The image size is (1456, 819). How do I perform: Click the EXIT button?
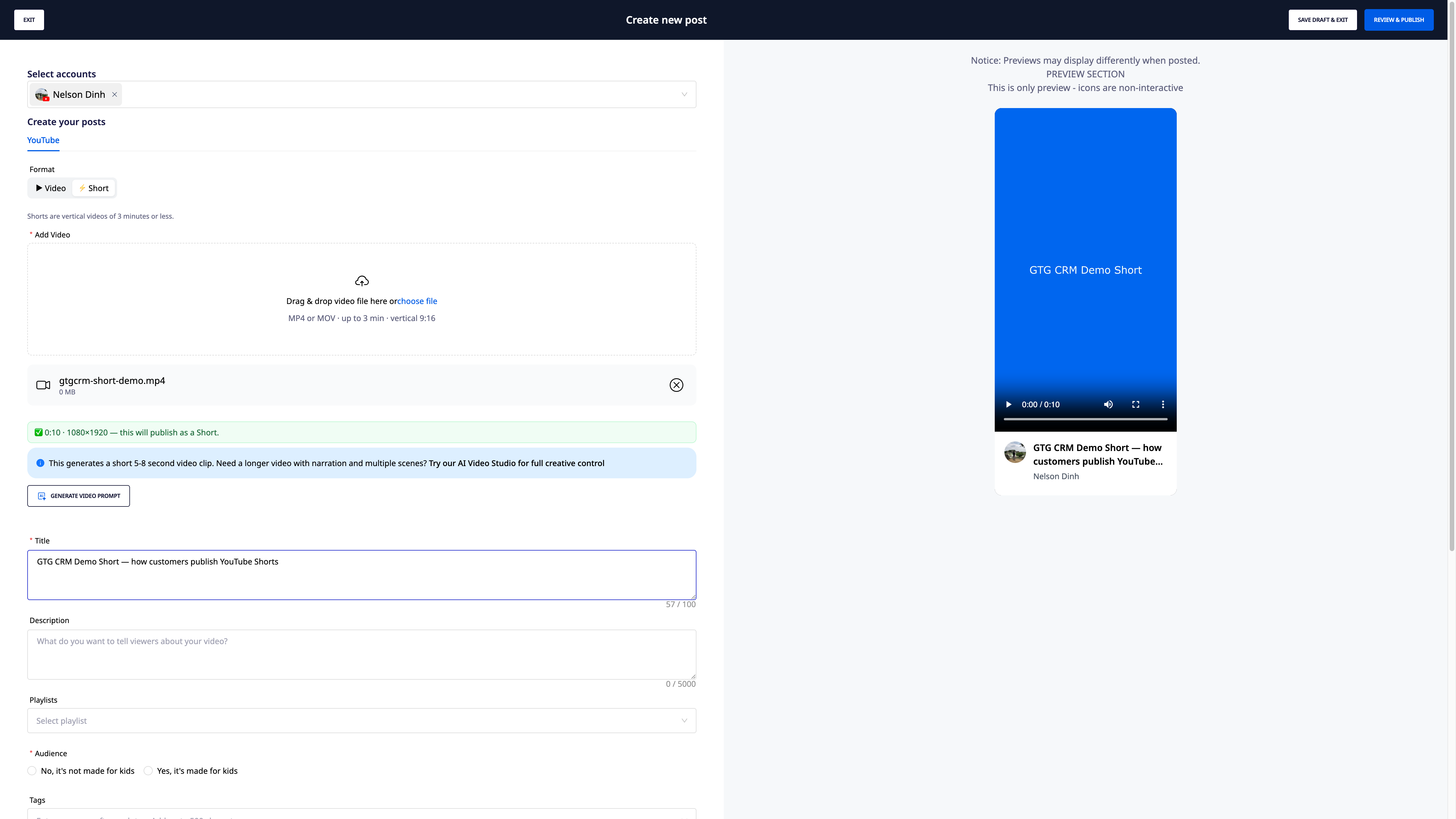pyautogui.click(x=29, y=20)
